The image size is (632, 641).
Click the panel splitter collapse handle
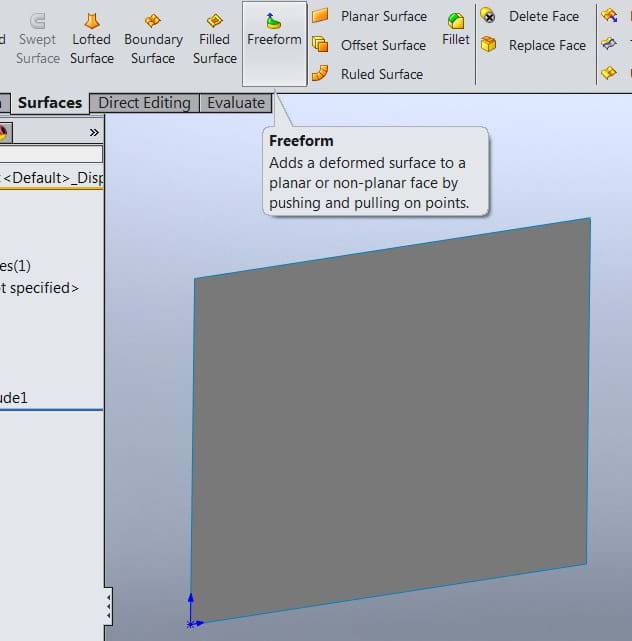108,605
